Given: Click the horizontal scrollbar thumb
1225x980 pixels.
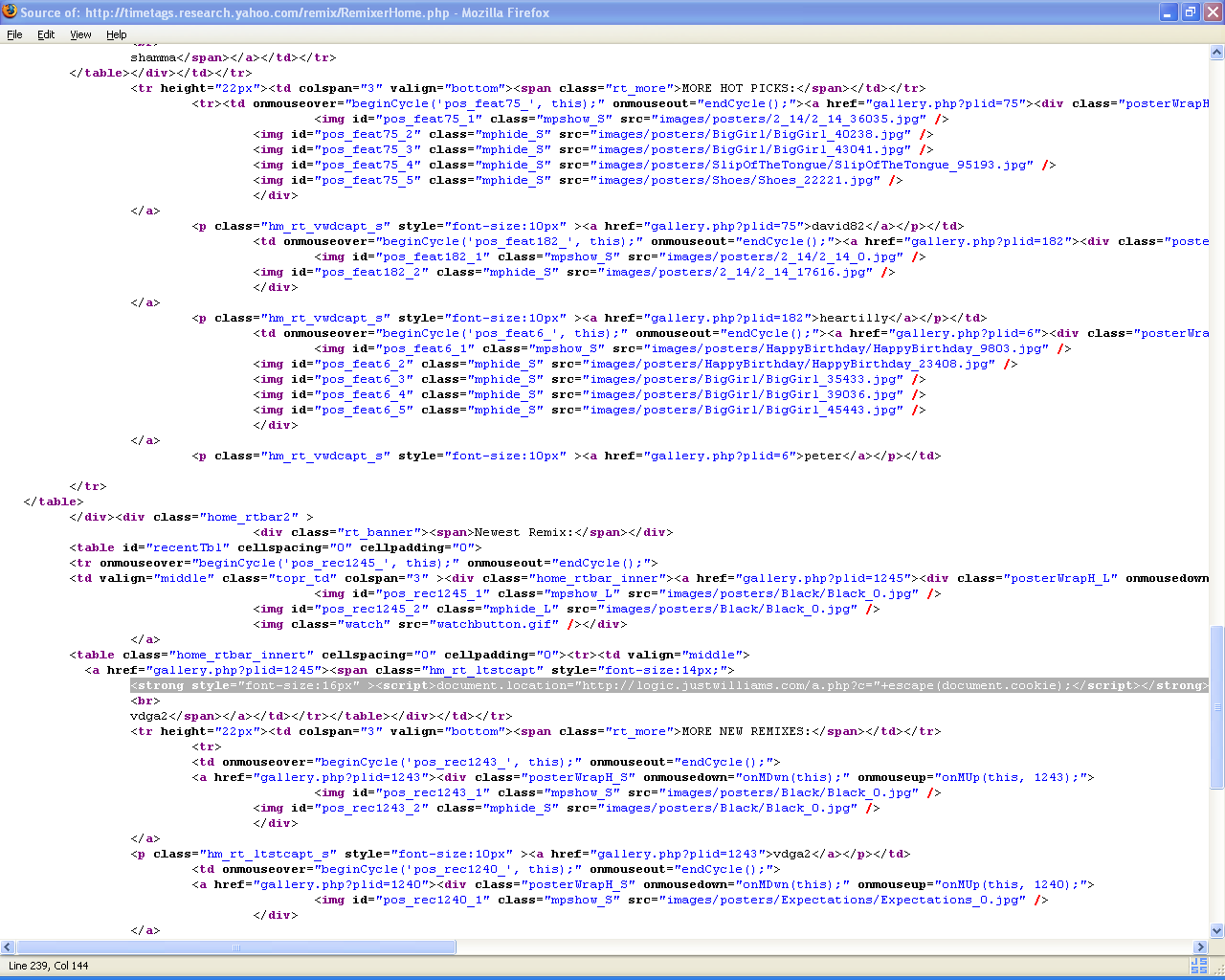Looking at the screenshot, I should tap(236, 947).
